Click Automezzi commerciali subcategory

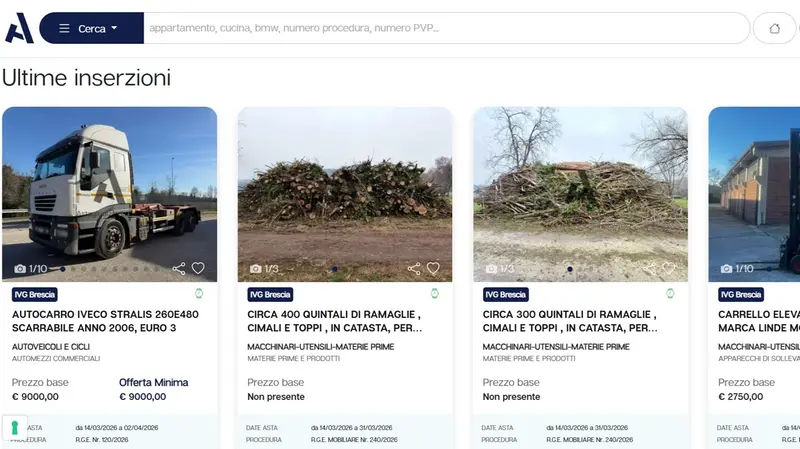tap(56, 359)
